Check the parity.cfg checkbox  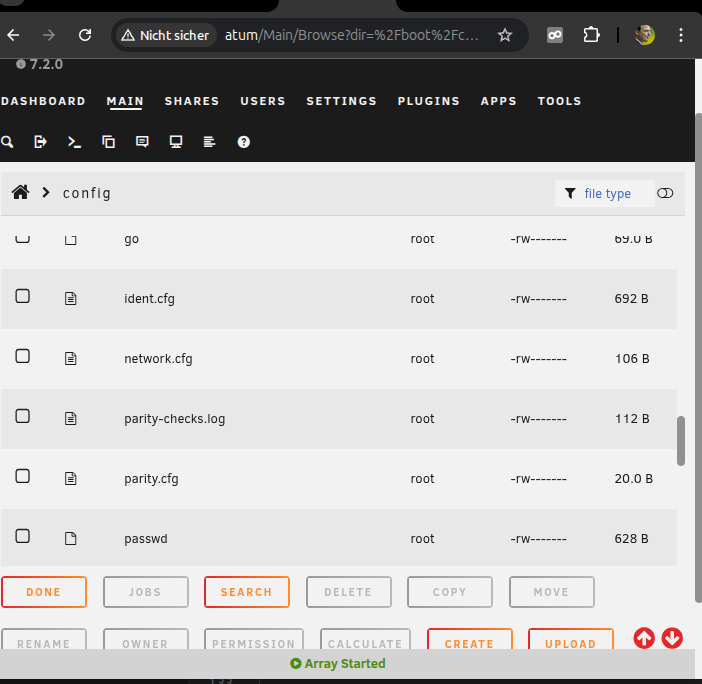click(22, 476)
